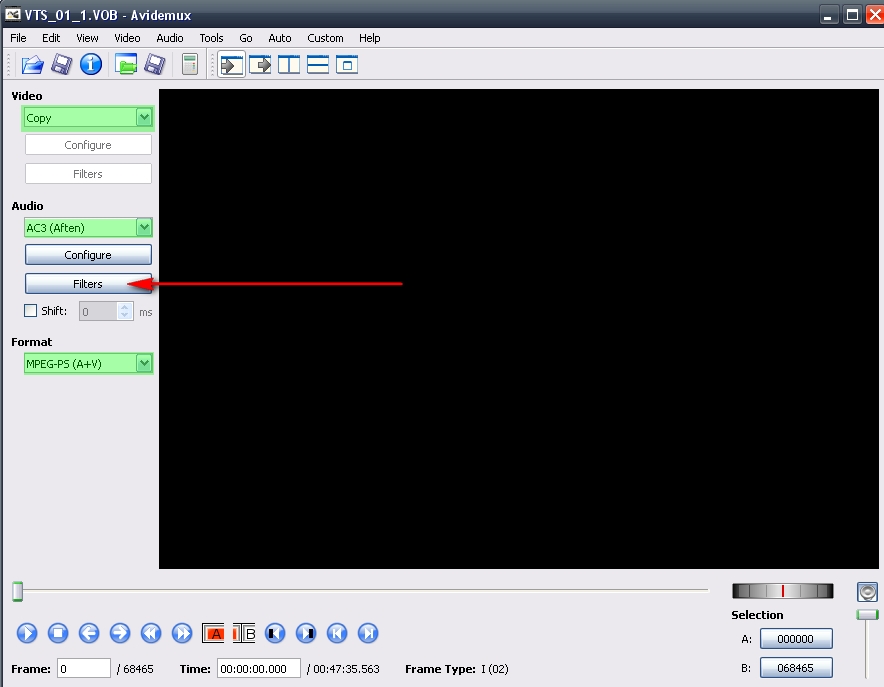Click the Frame number input field
Viewport: 884px width, 687px height.
coord(83,668)
